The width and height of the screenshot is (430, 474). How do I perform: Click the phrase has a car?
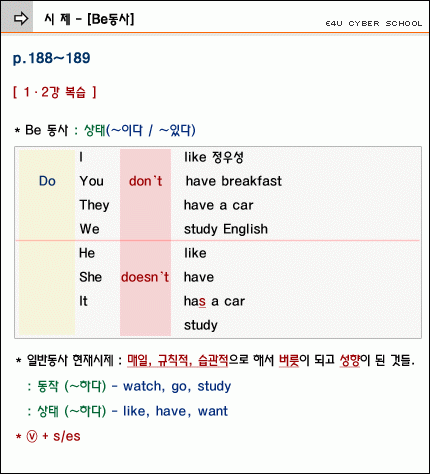coord(214,301)
